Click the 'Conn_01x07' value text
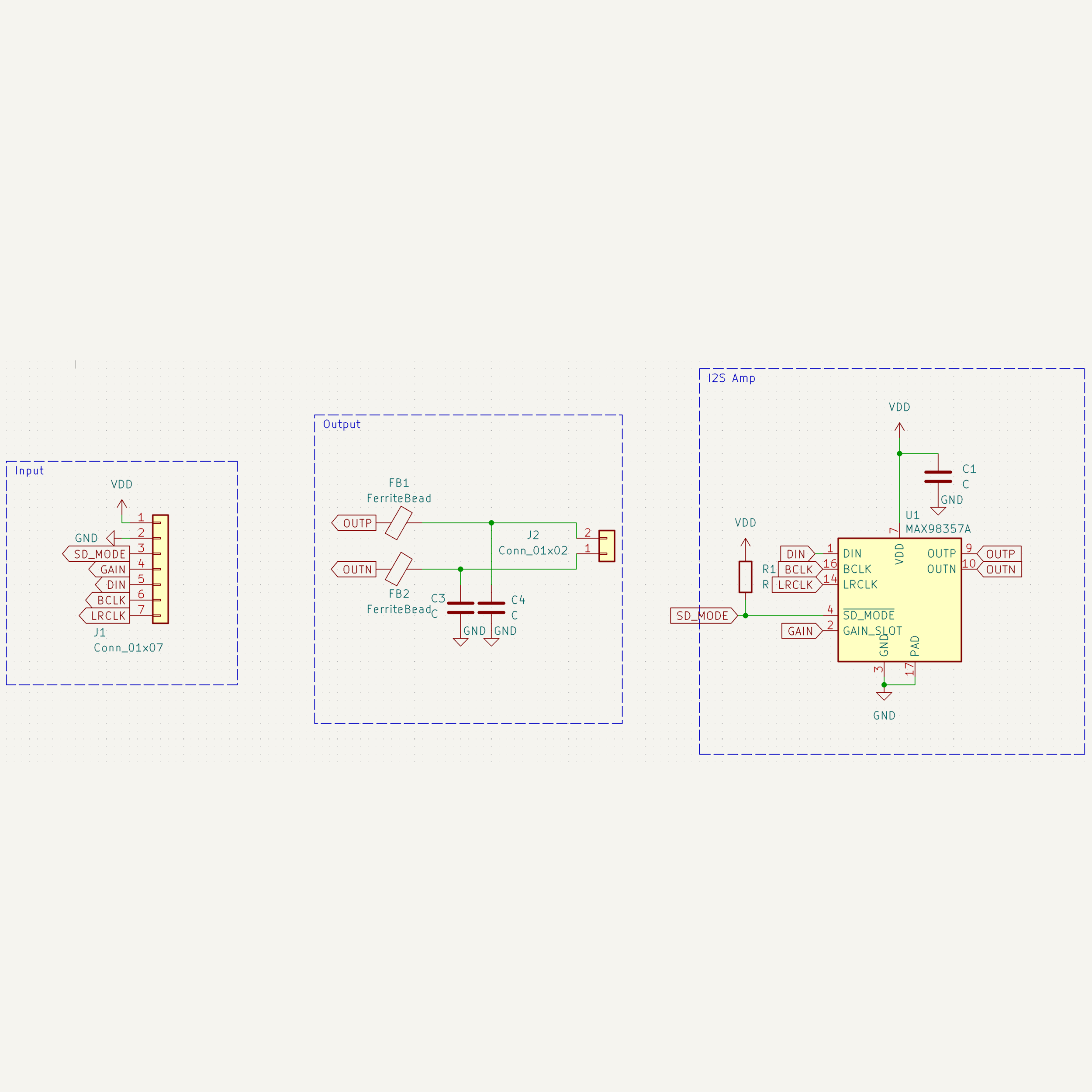Screen dimensions: 1092x1092 [128, 648]
